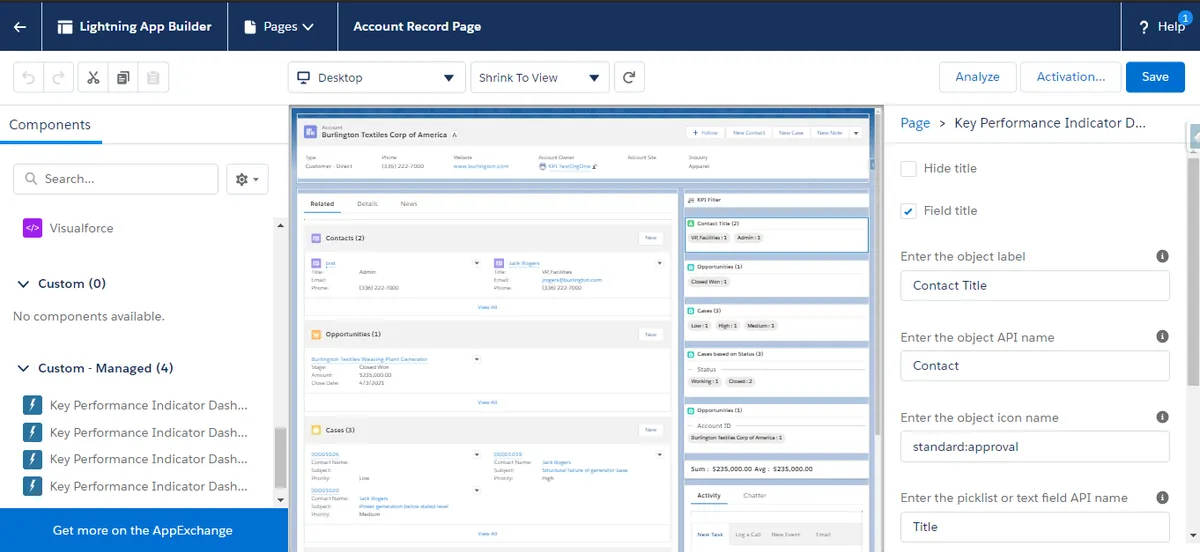1200x552 pixels.
Task: Open the Chatter tab
Action: click(x=755, y=496)
